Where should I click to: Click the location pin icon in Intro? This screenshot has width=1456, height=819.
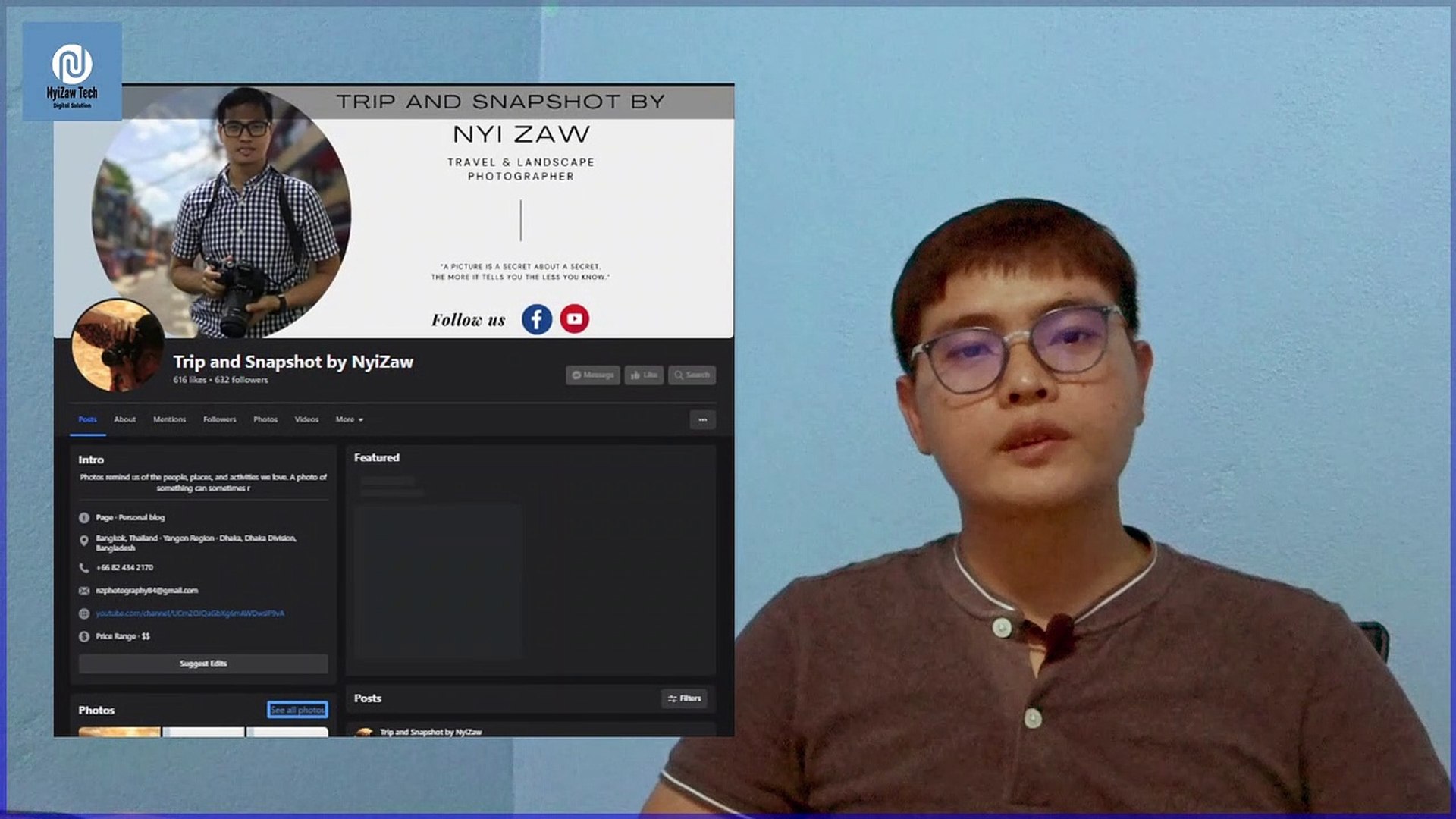pos(84,541)
